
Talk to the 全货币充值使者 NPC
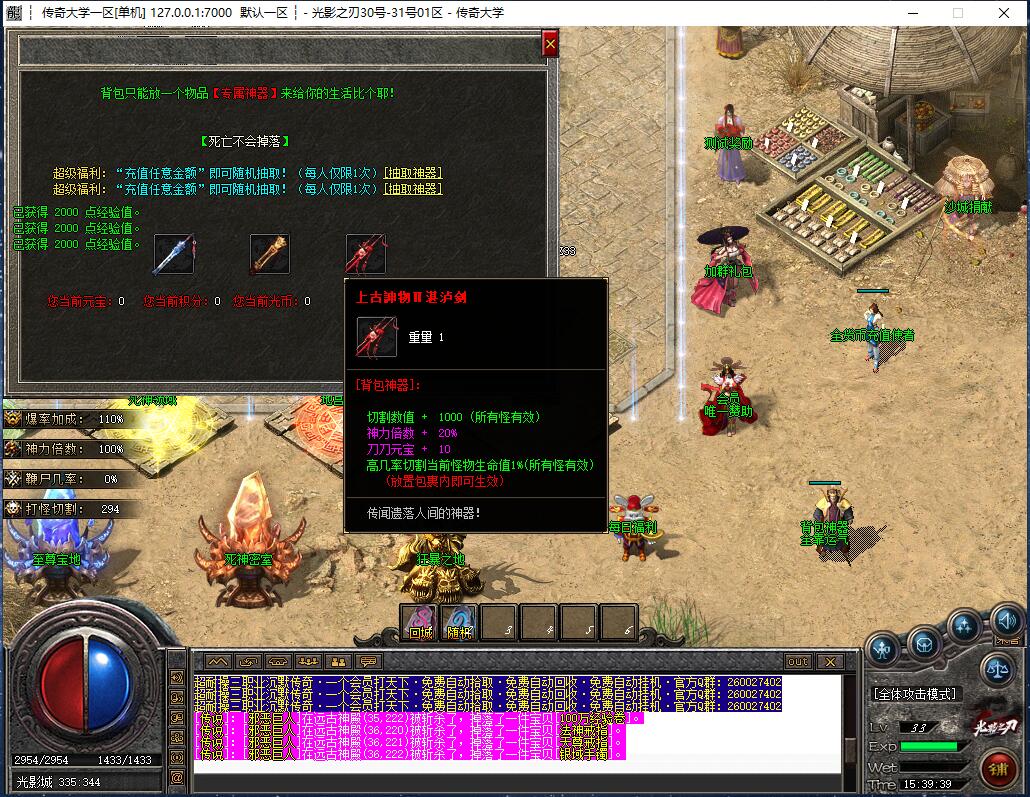pos(873,335)
